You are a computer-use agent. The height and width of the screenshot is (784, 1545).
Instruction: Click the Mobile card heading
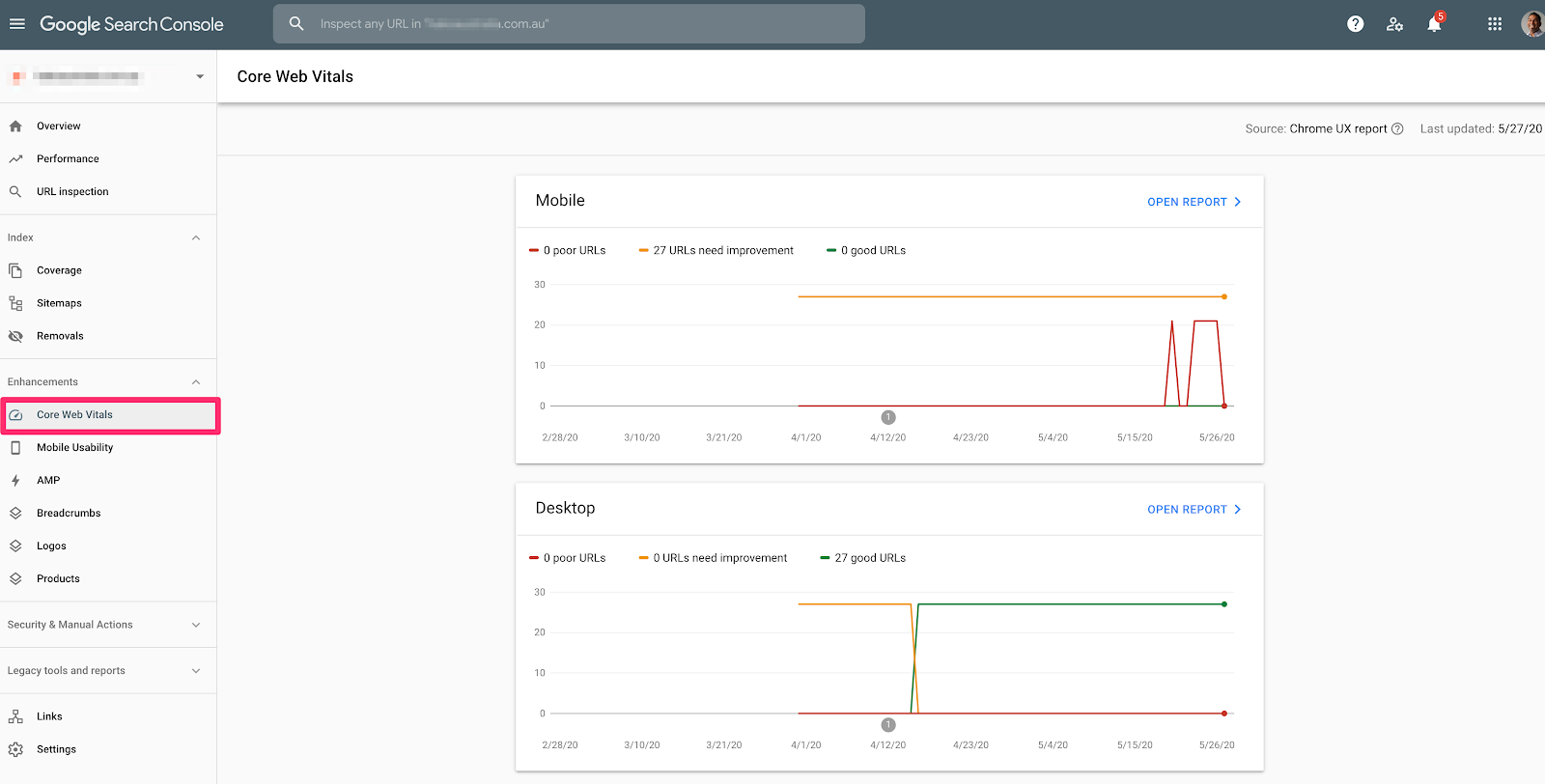pos(560,200)
